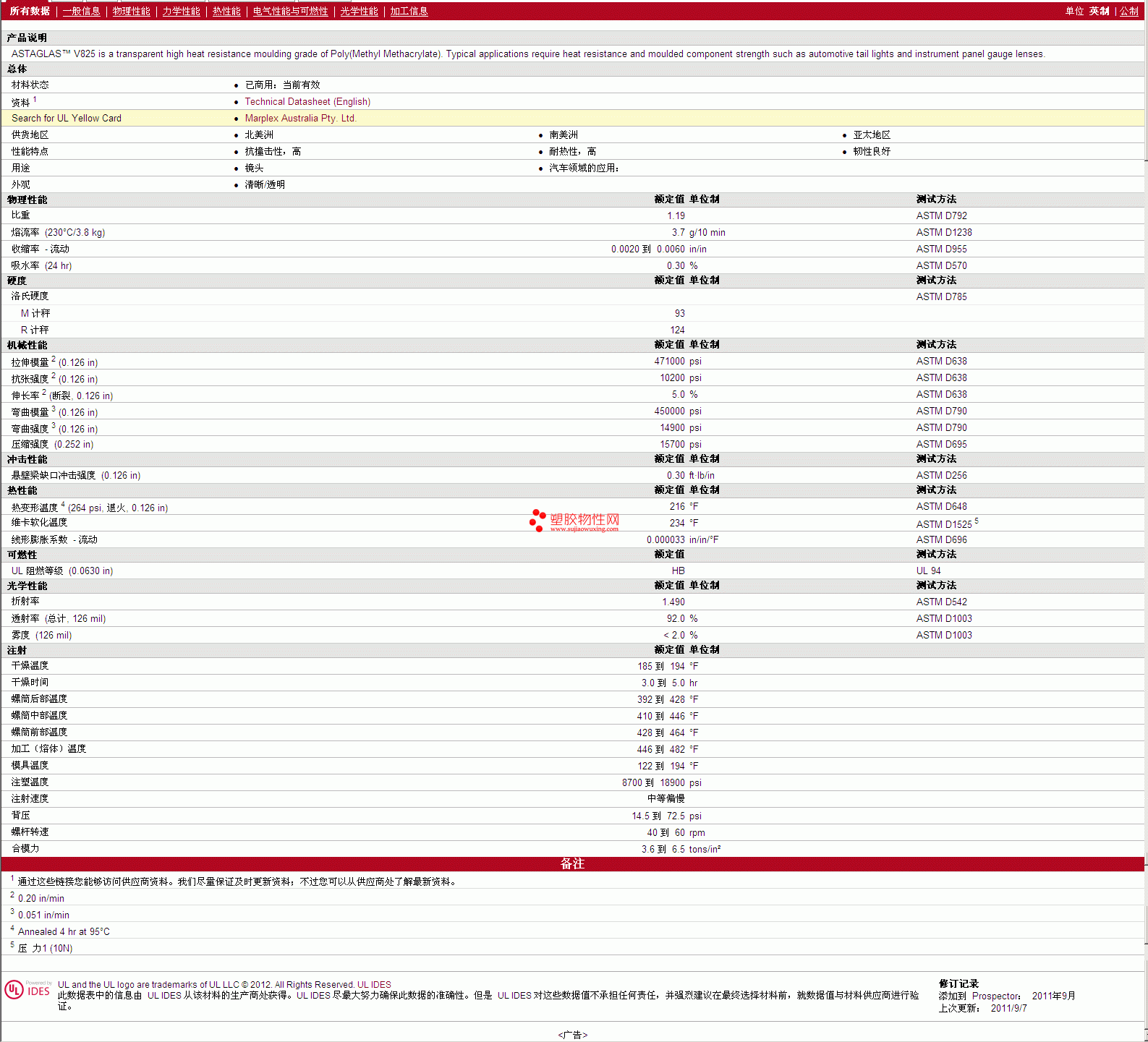Screen dimensions: 1148x1042
Task: Select 亚太地区 supply region text
Action: tap(872, 134)
